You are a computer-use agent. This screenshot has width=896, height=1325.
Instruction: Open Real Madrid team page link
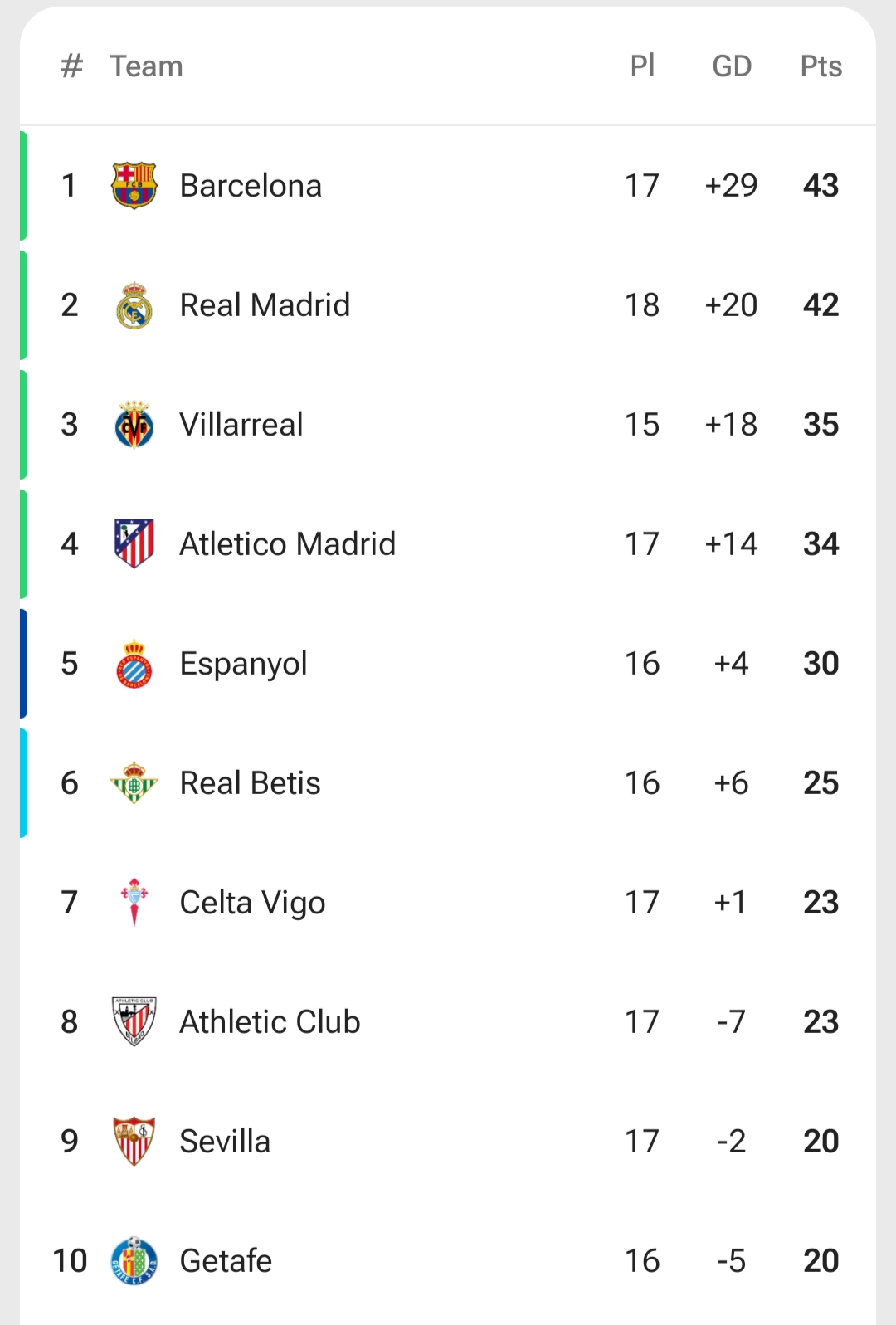[x=265, y=305]
